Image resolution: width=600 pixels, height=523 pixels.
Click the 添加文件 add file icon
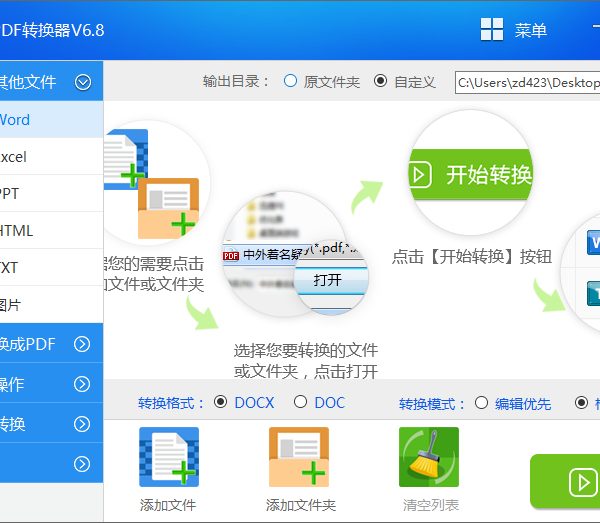pyautogui.click(x=168, y=458)
